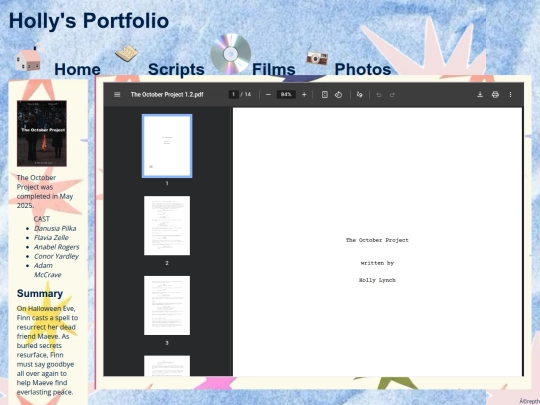Print the PDF using printer icon

(x=495, y=94)
